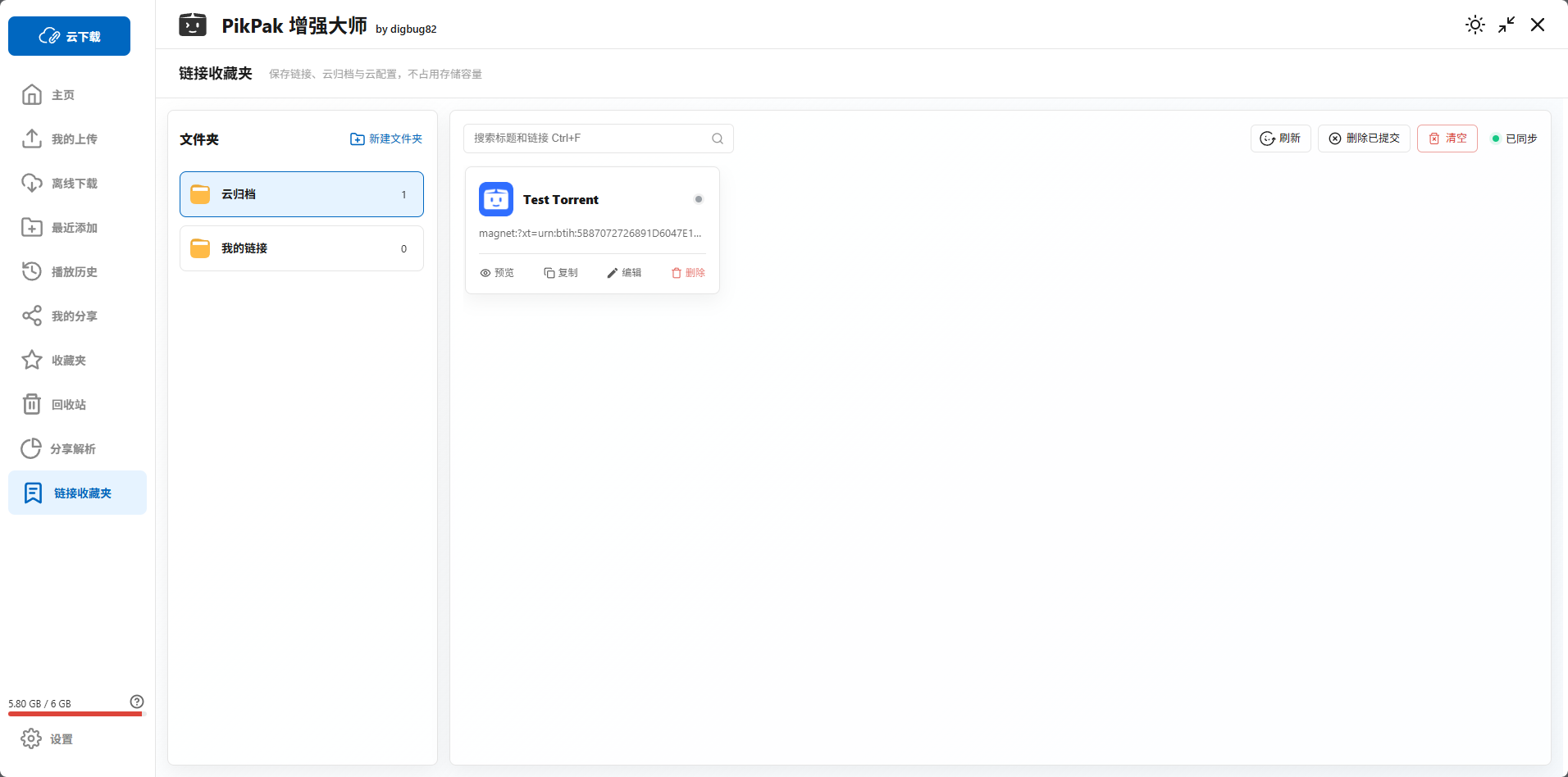Open the 主页 home page
Screen dimensions: 1568x777
click(x=77, y=95)
